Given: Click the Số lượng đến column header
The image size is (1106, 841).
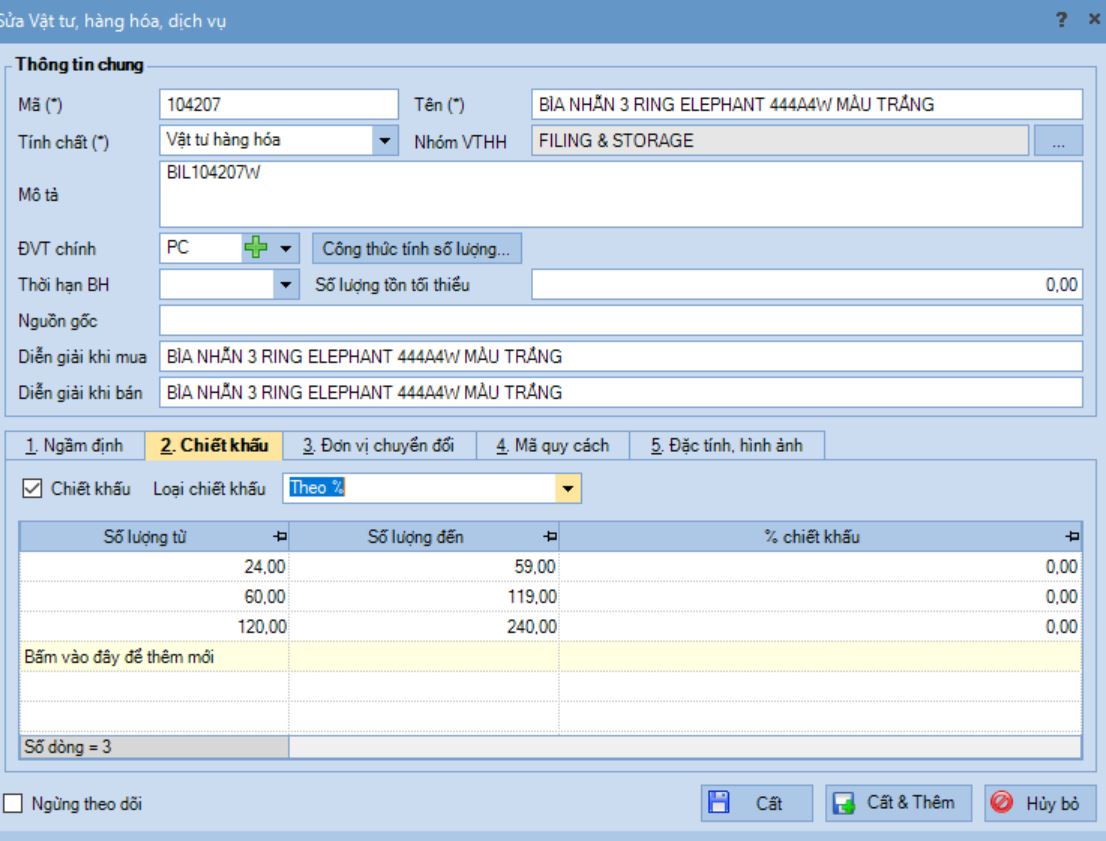Looking at the screenshot, I should [x=424, y=537].
